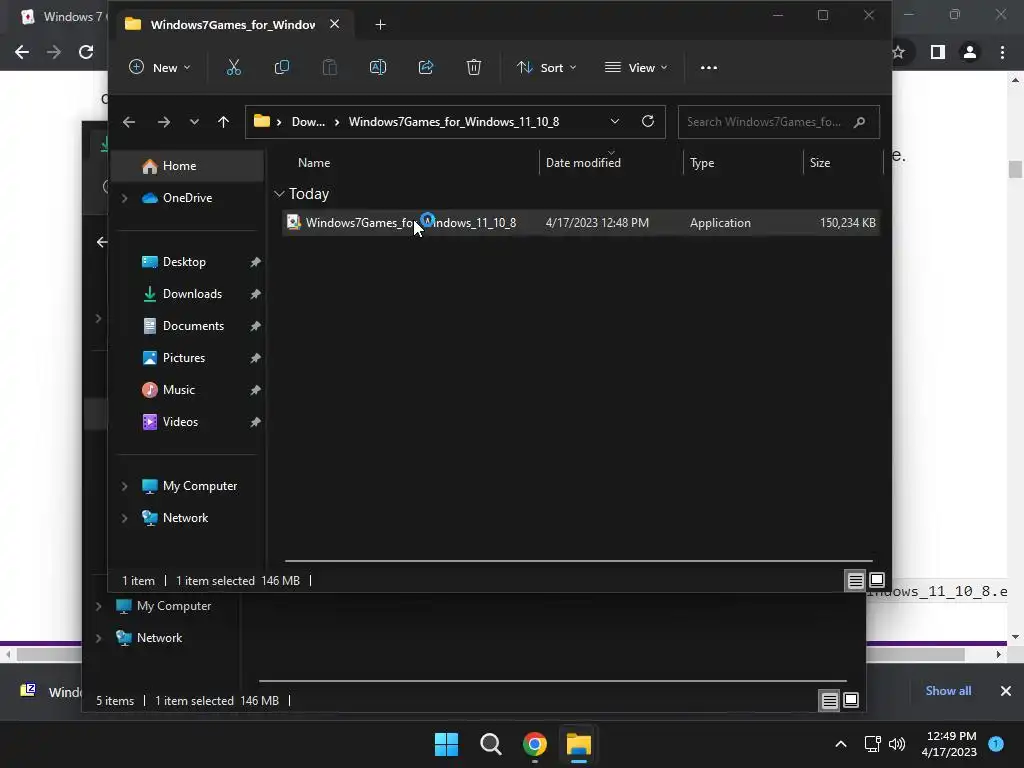Click Chrome page horizontal scrollbar
Image resolution: width=1024 pixels, height=768 pixels.
490,654
